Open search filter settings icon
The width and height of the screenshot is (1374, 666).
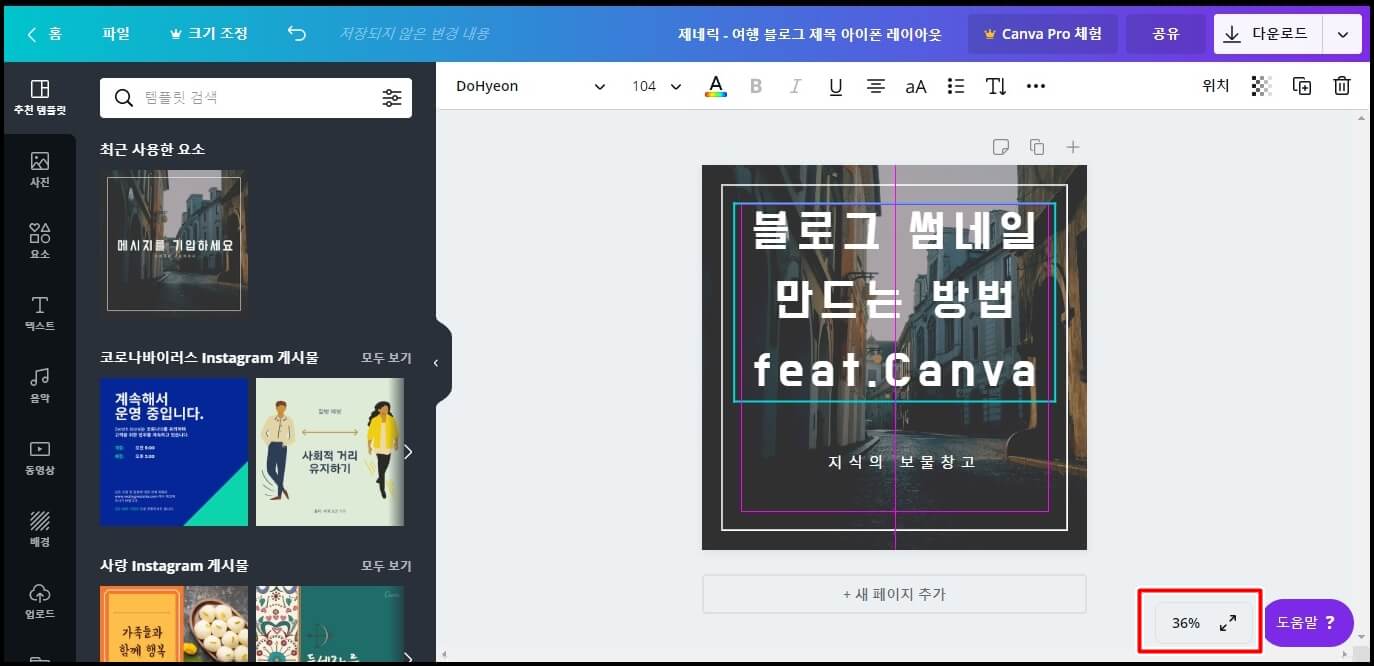(x=391, y=98)
